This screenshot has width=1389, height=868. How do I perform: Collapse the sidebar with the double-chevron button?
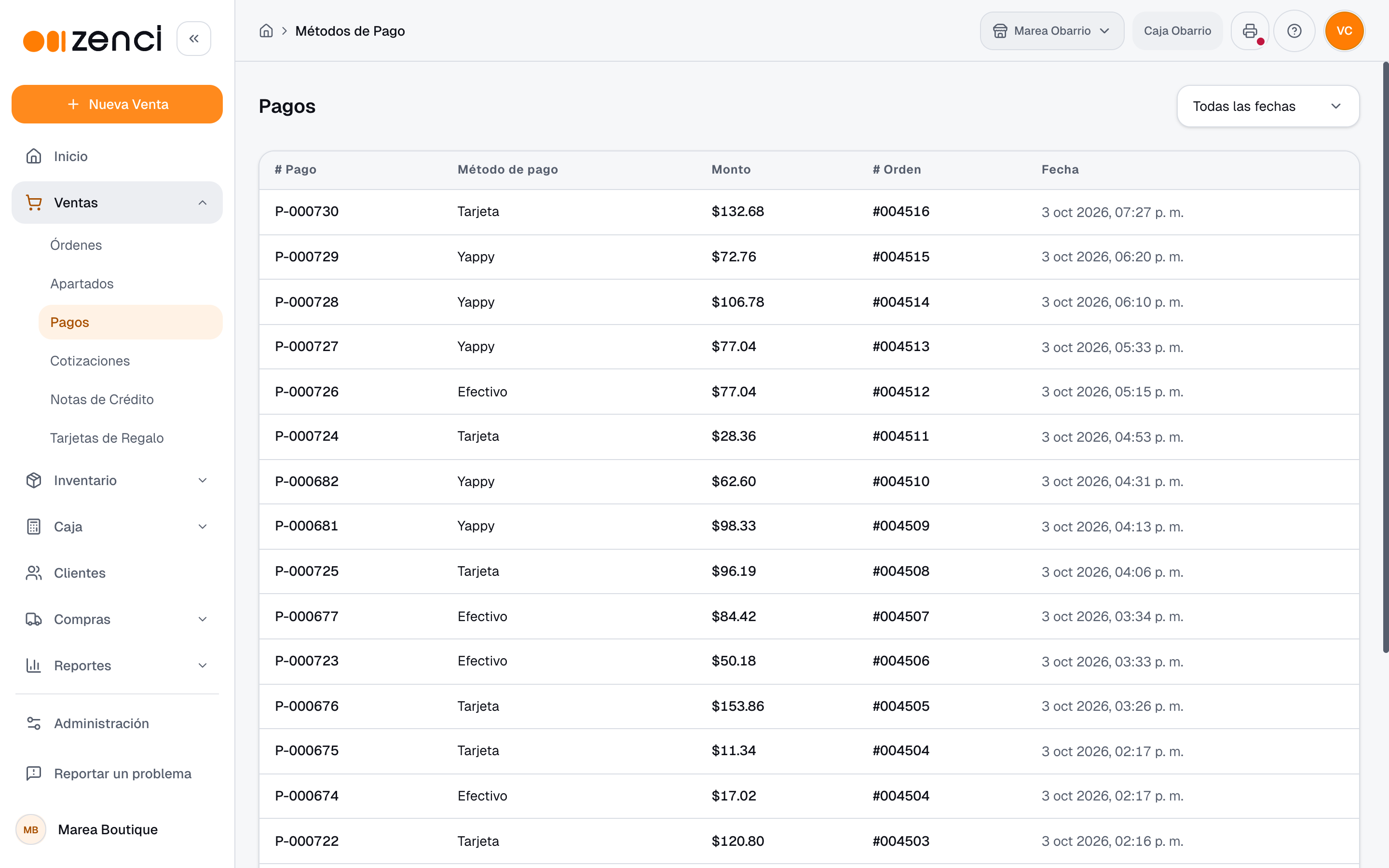193,39
